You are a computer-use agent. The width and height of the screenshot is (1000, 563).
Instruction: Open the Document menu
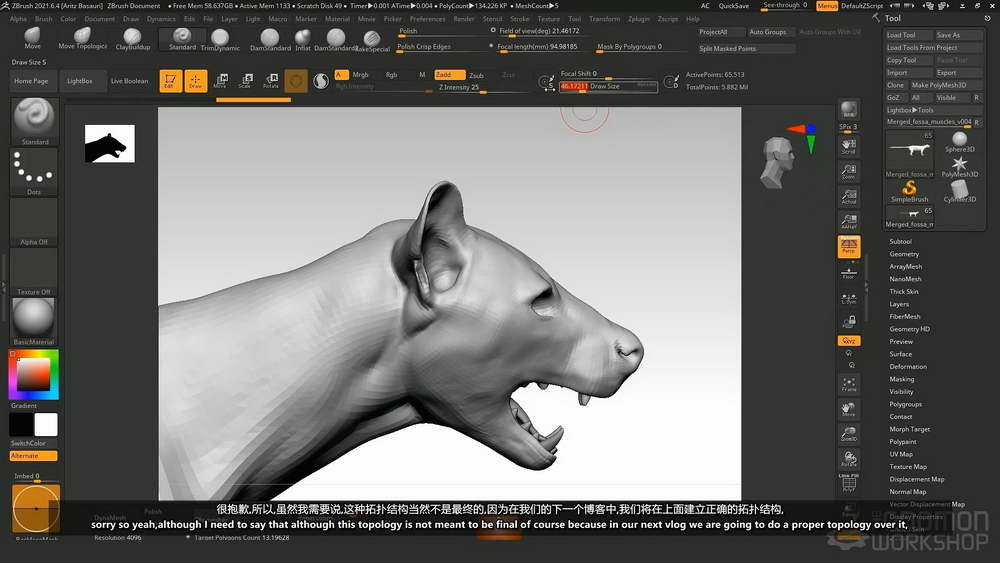(99, 18)
